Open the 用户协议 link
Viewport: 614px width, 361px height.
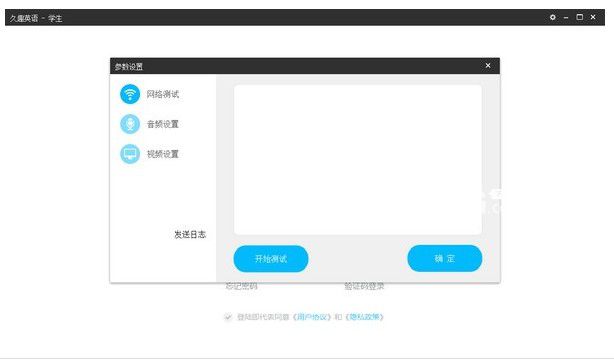312,317
